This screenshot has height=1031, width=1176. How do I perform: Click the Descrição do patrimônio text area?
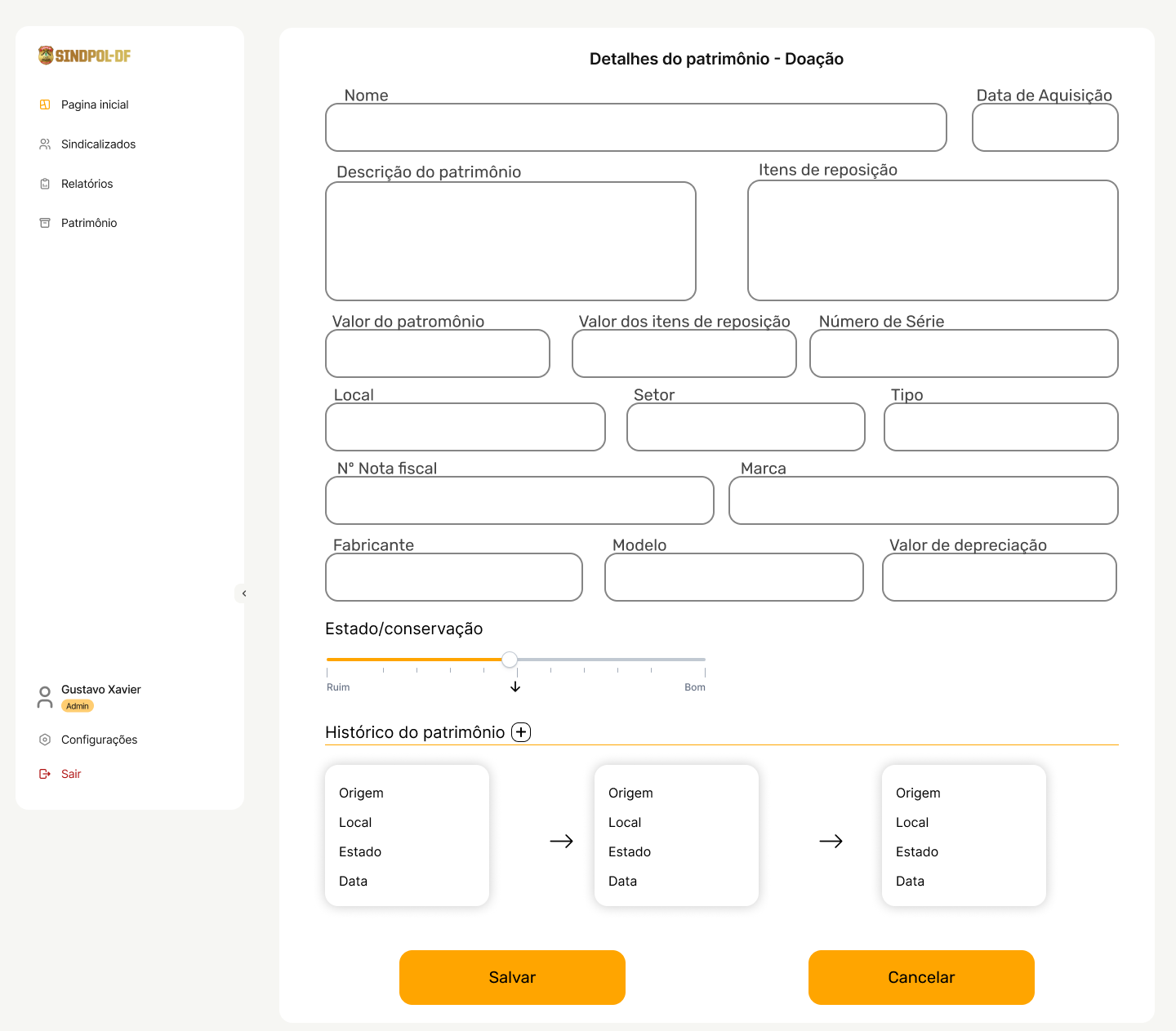pyautogui.click(x=510, y=241)
